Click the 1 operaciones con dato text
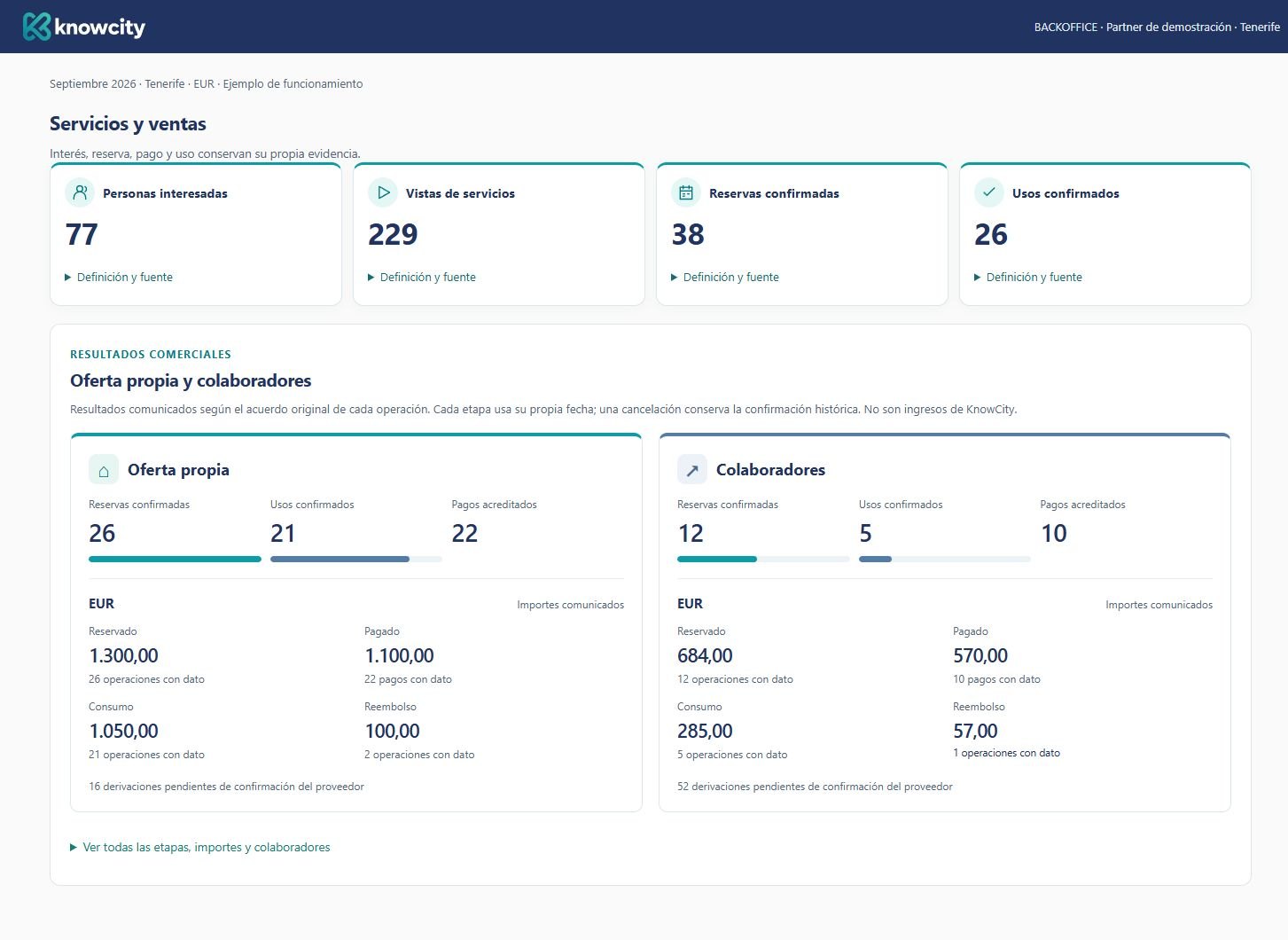1288x940 pixels. [1006, 753]
